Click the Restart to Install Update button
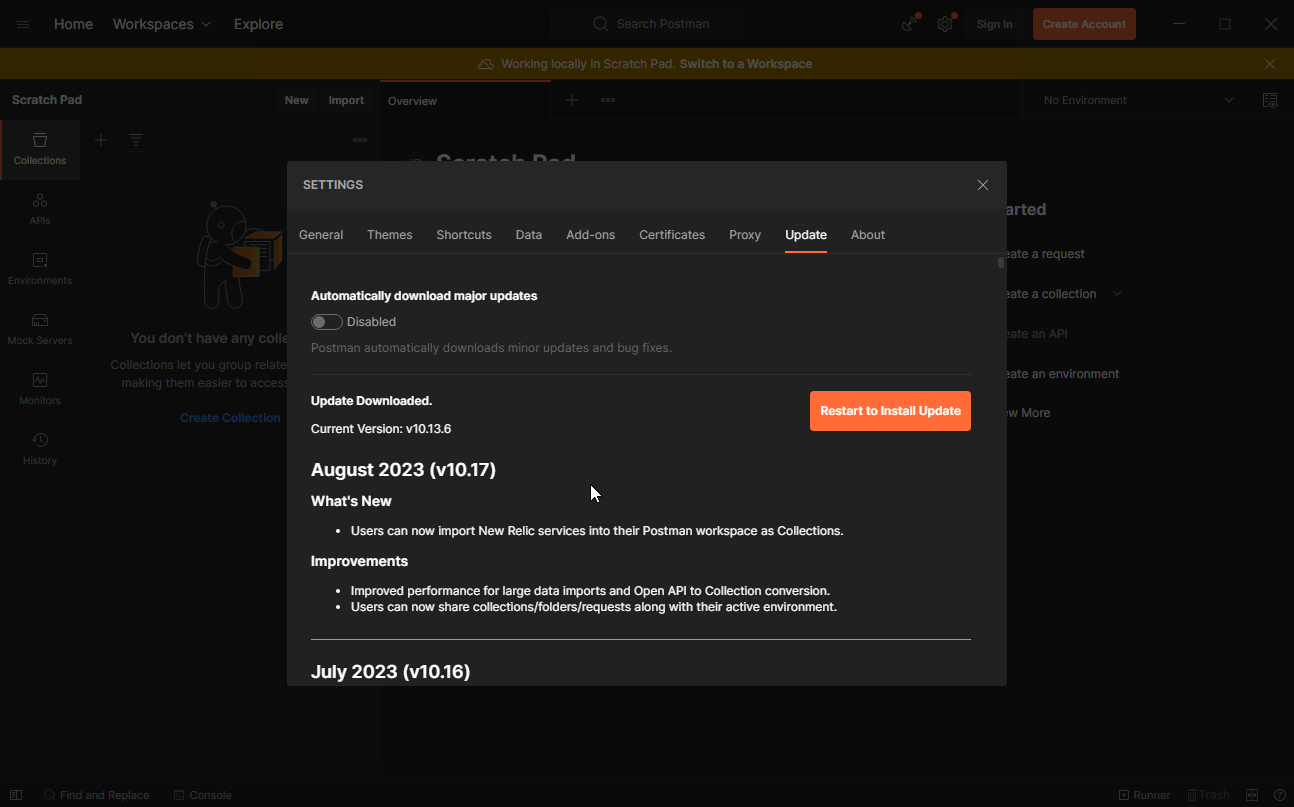Image resolution: width=1294 pixels, height=807 pixels. [890, 411]
